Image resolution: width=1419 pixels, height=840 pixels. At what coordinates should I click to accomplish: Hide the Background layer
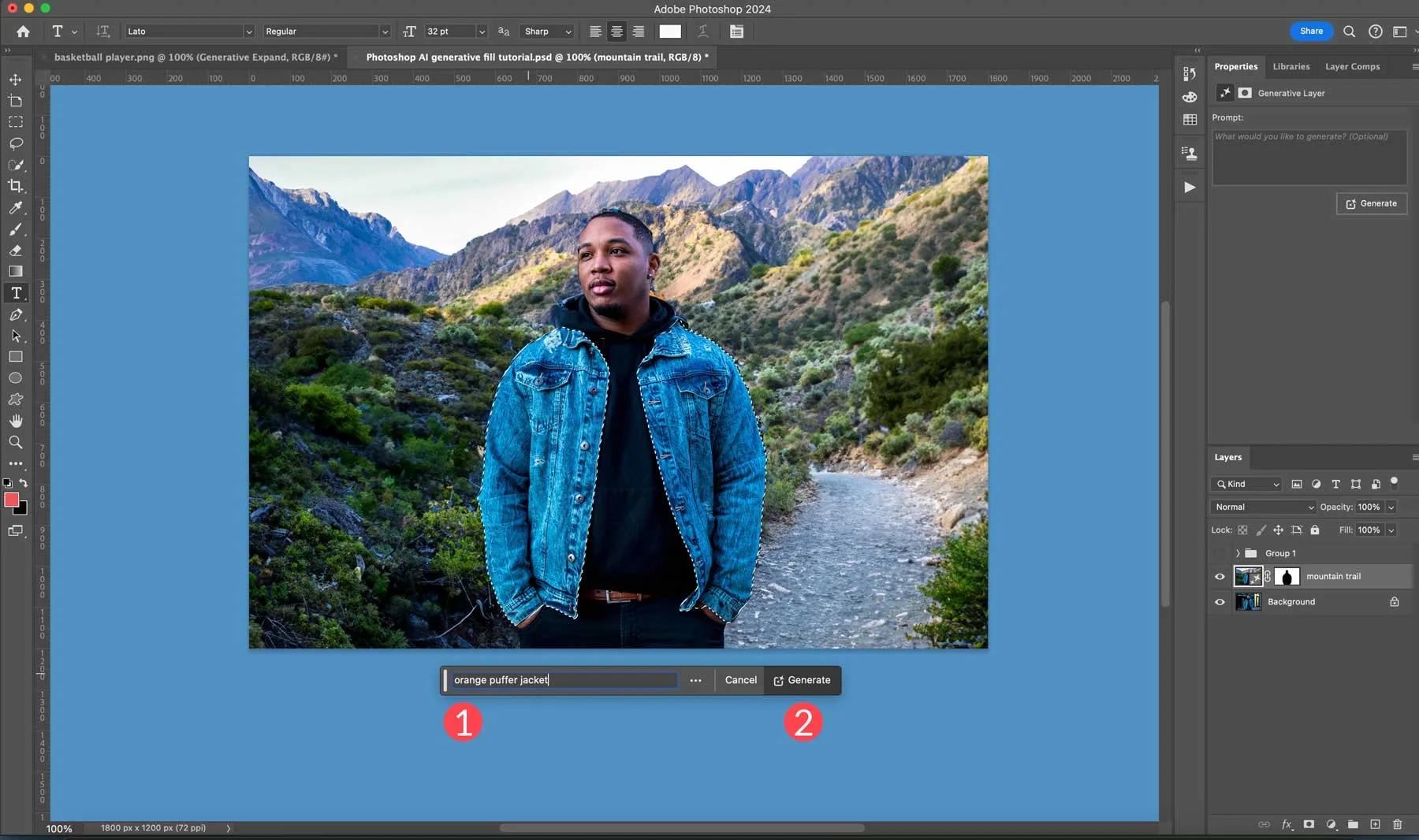[x=1219, y=601]
